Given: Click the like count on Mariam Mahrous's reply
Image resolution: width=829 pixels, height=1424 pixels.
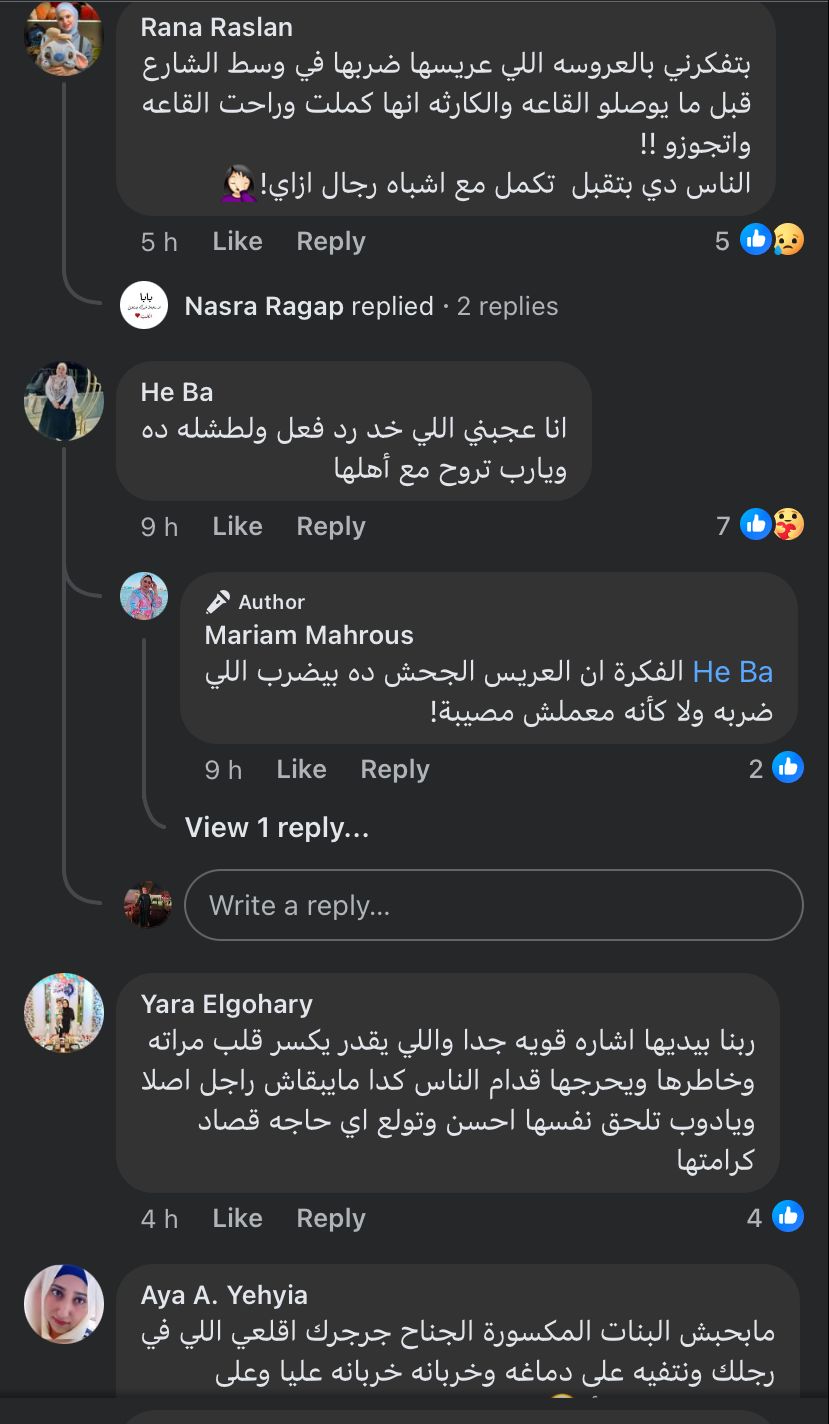Looking at the screenshot, I should coord(776,768).
